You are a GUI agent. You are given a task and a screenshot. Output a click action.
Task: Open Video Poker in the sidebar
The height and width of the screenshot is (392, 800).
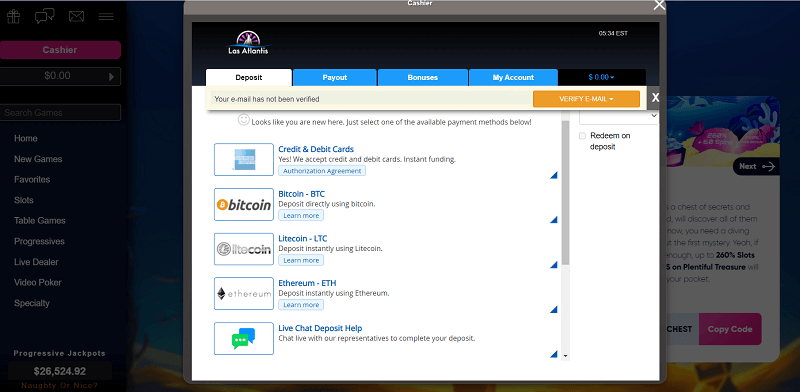coord(38,282)
